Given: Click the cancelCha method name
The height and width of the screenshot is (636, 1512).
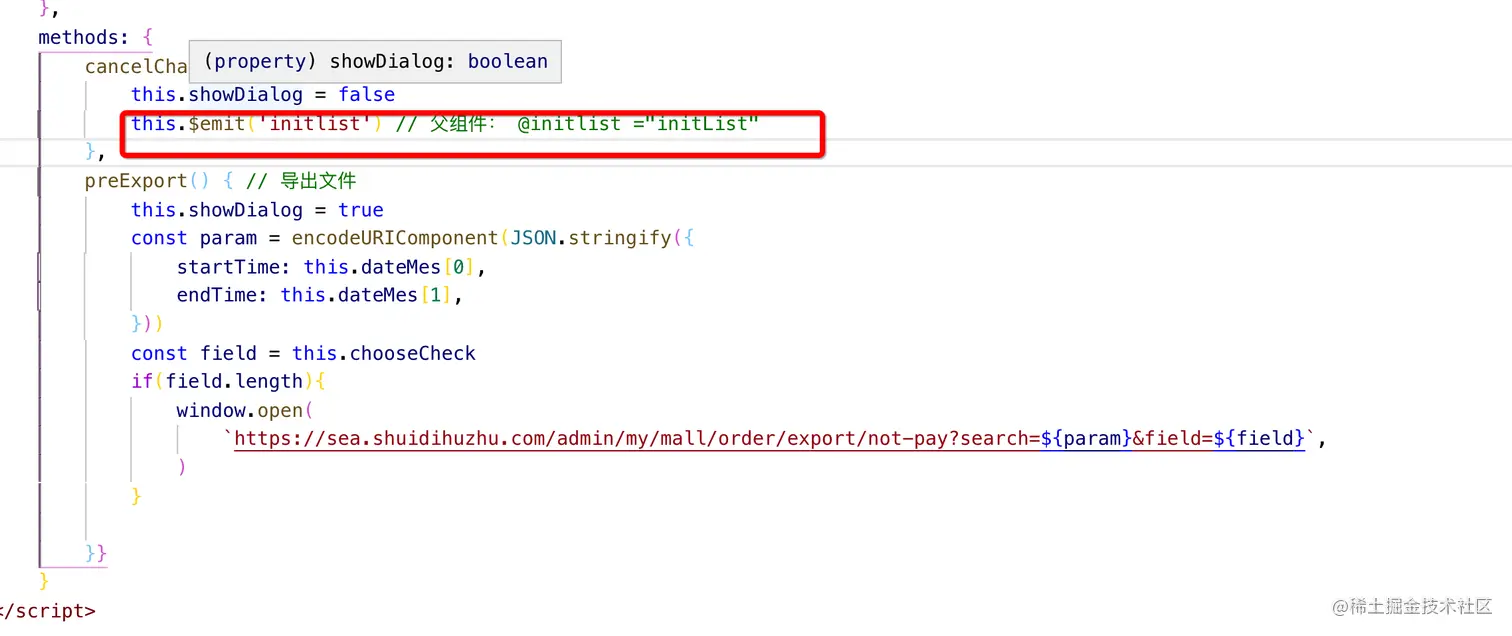Looking at the screenshot, I should coord(136,66).
